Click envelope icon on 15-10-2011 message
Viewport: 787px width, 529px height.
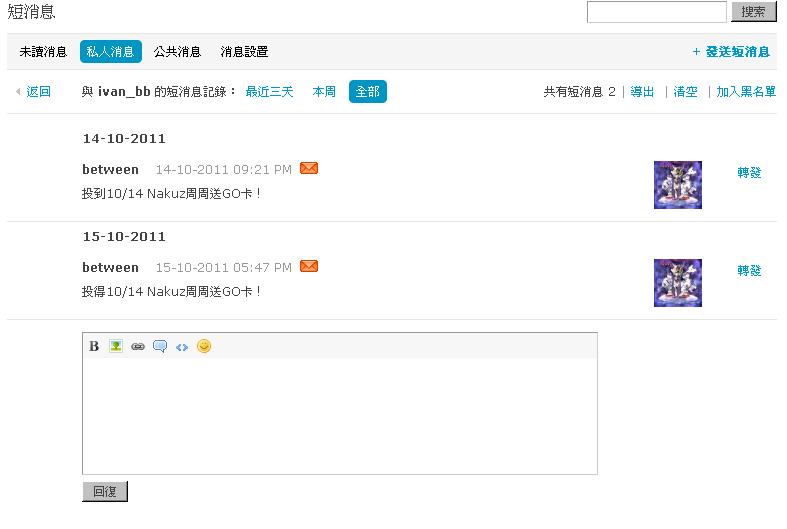309,266
